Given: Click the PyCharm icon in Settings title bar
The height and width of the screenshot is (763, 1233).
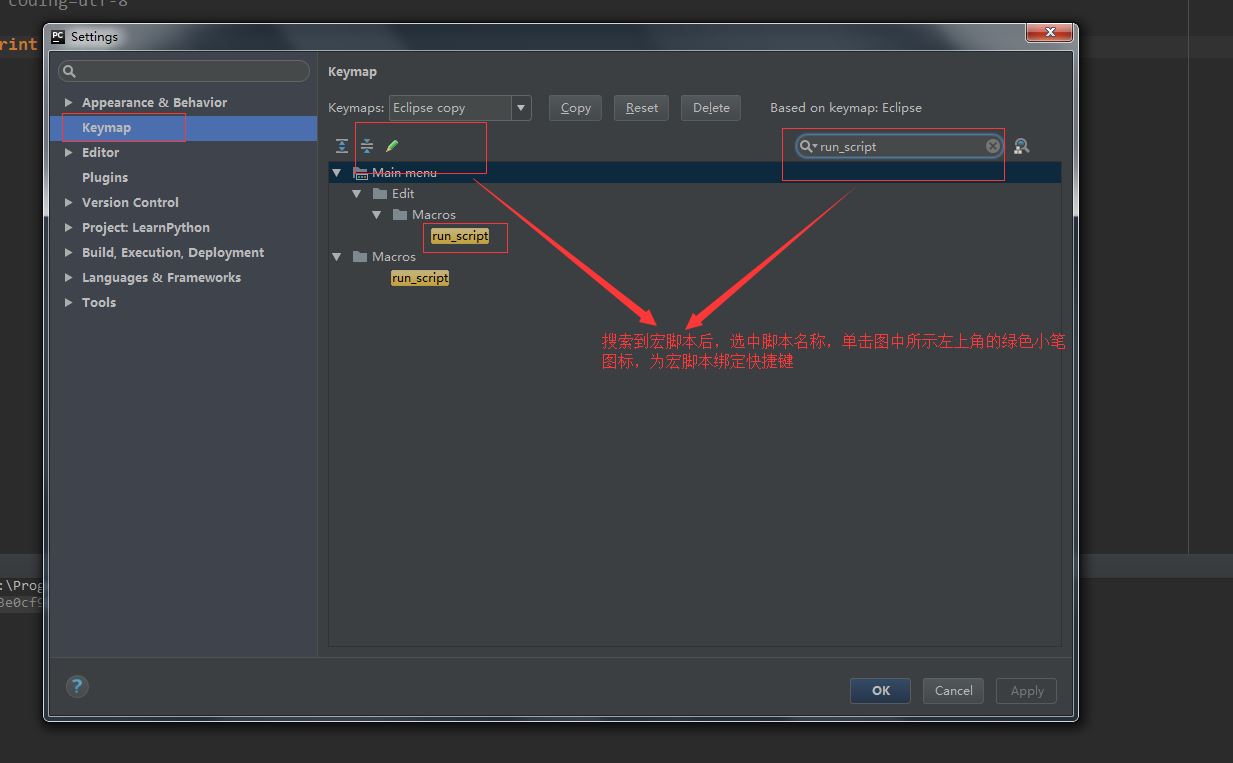Looking at the screenshot, I should point(58,36).
